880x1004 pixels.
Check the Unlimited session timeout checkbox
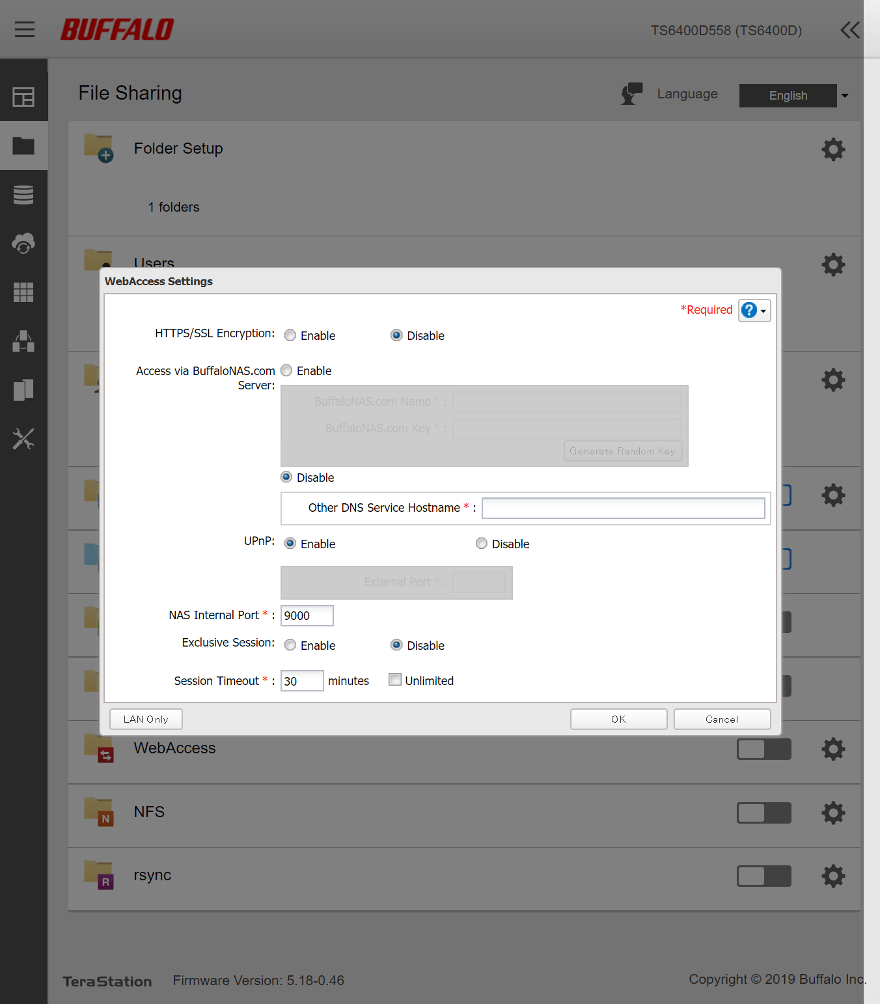(x=395, y=680)
